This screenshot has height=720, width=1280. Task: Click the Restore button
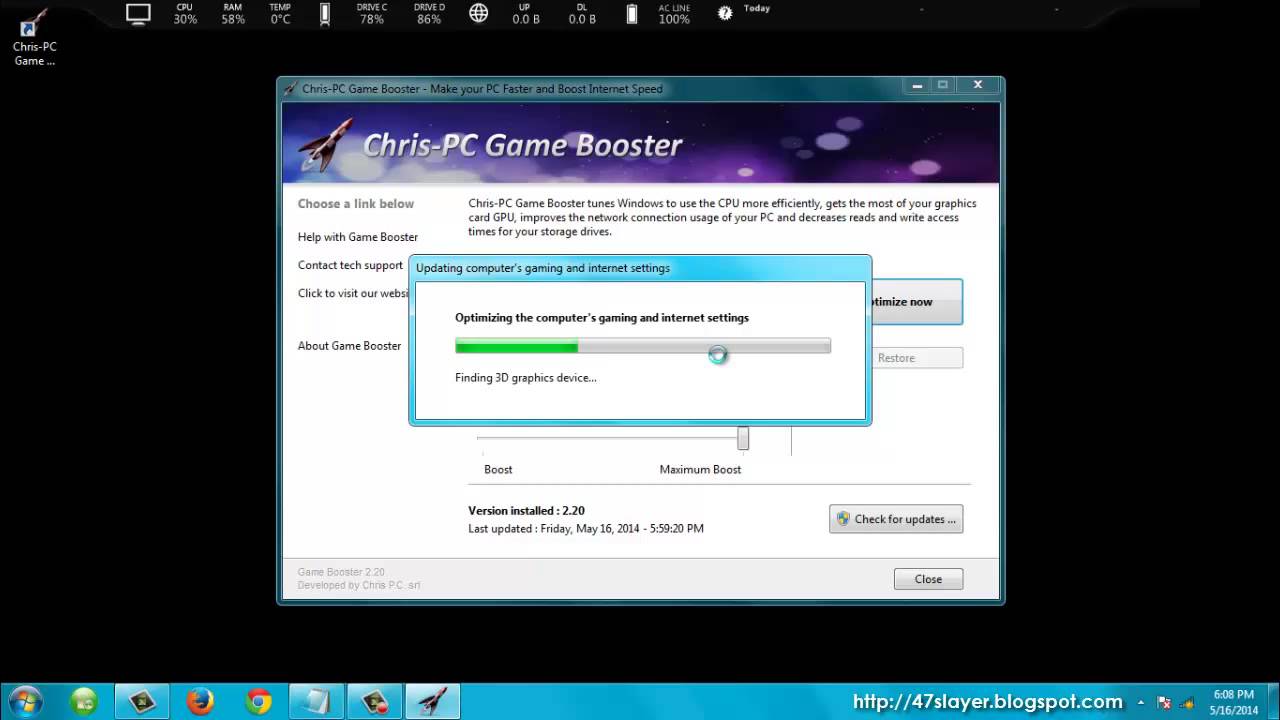pos(915,358)
